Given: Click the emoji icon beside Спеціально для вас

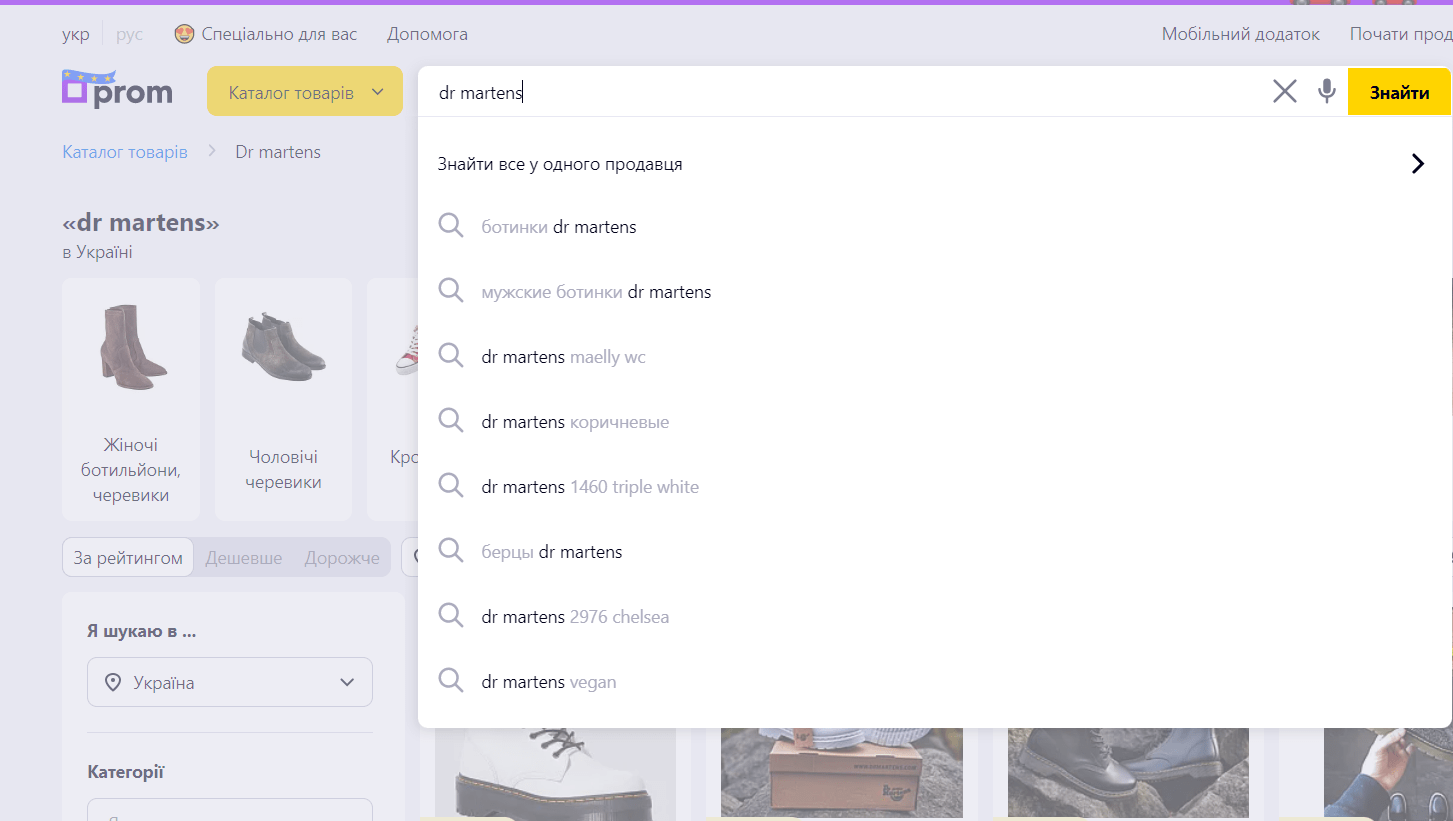Looking at the screenshot, I should [x=183, y=34].
